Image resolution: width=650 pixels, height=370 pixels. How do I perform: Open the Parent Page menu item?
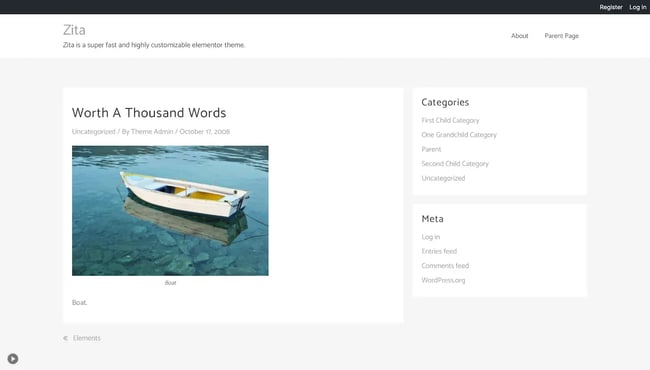(x=561, y=36)
